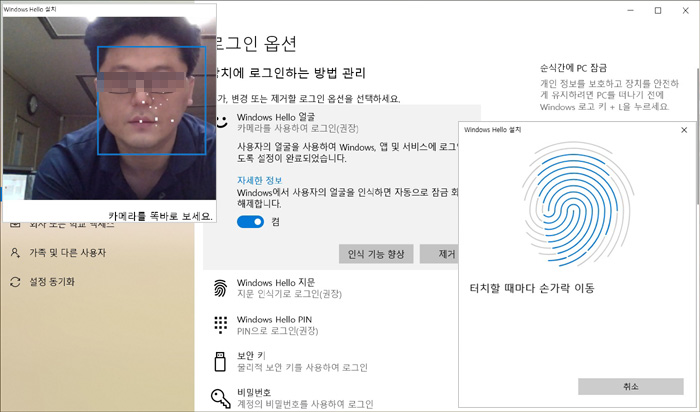Click the Windows Hello 지문 fingerprint icon
700x412 pixels.
click(220, 289)
